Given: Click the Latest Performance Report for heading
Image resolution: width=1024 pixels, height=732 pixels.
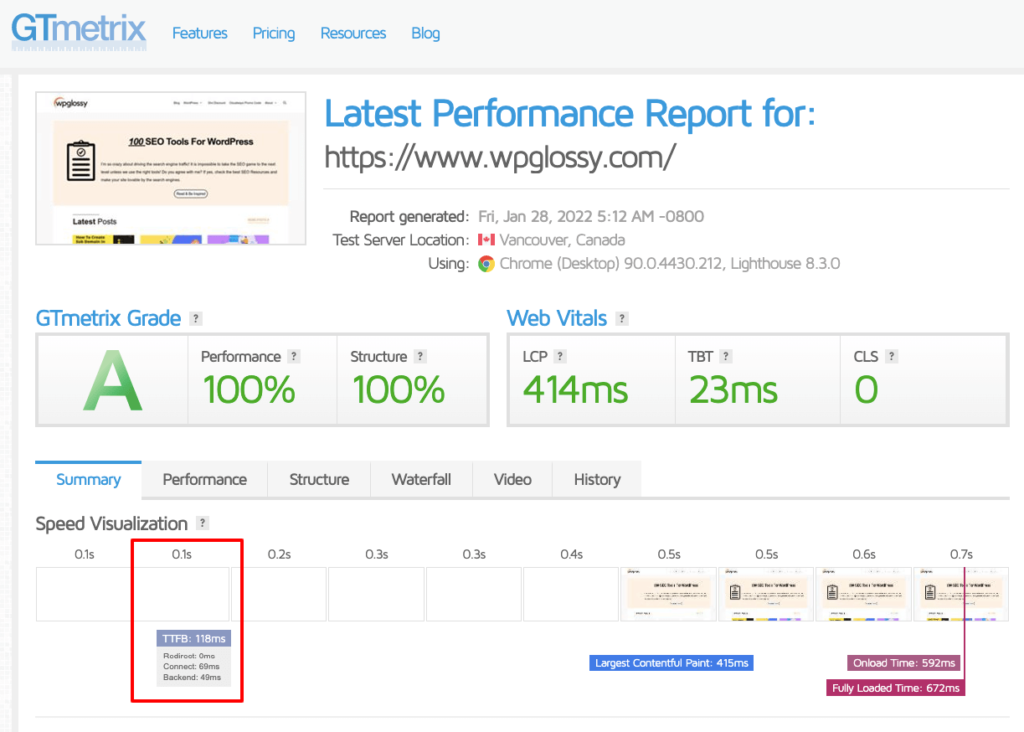Looking at the screenshot, I should click(x=570, y=114).
